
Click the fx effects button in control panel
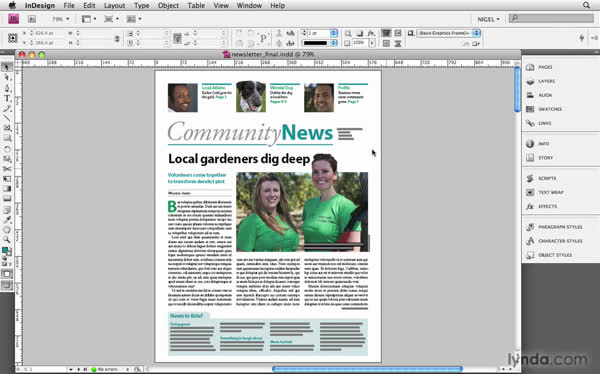[x=371, y=33]
